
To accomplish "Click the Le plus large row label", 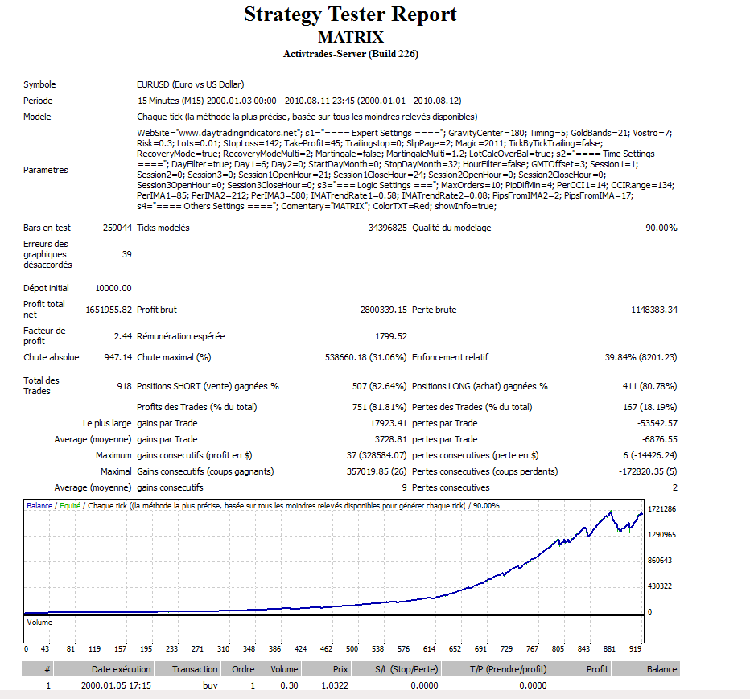I will tap(106, 423).
